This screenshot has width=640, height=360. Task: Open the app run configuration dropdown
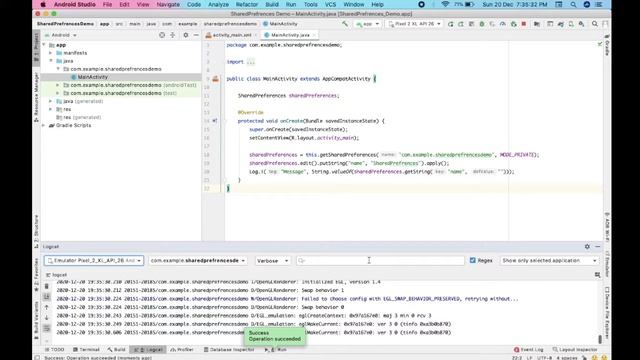pos(367,24)
